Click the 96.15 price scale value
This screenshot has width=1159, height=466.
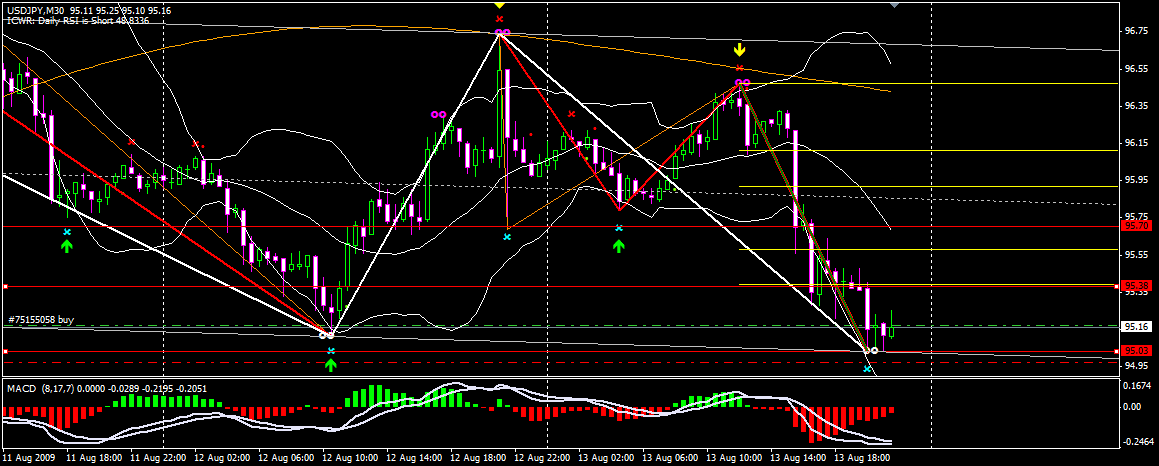pyautogui.click(x=1136, y=143)
